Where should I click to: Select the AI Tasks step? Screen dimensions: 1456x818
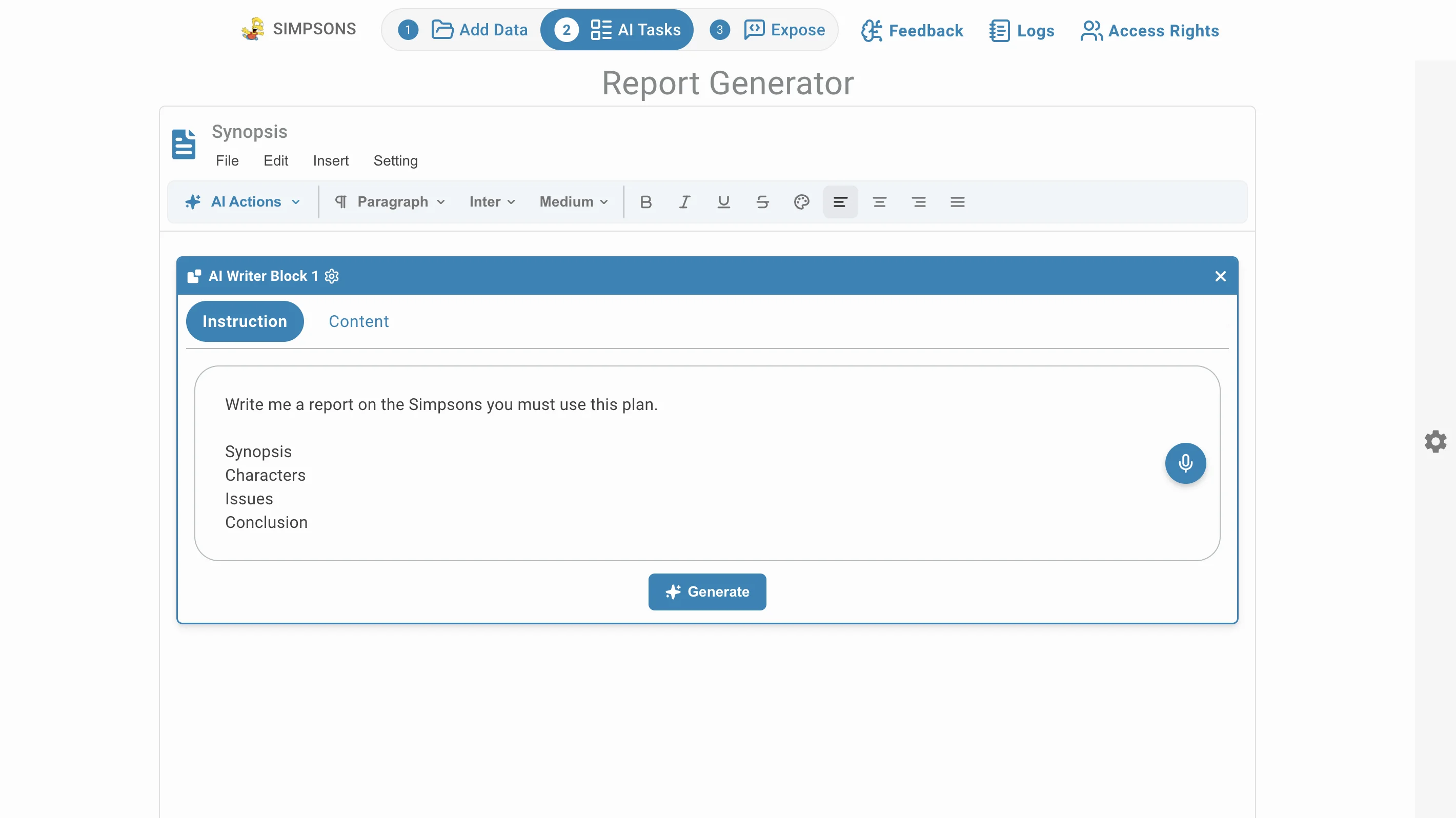pos(617,30)
